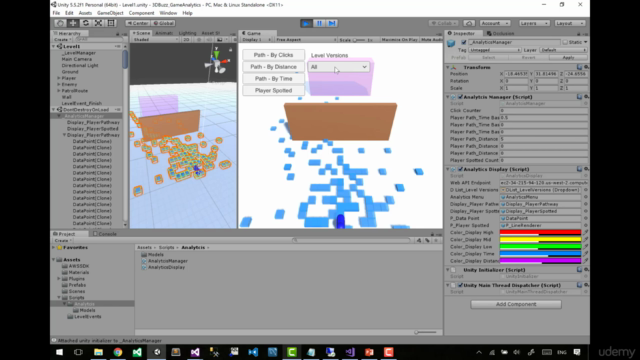
Task: Click the Click Counter input field
Action: pos(544,111)
